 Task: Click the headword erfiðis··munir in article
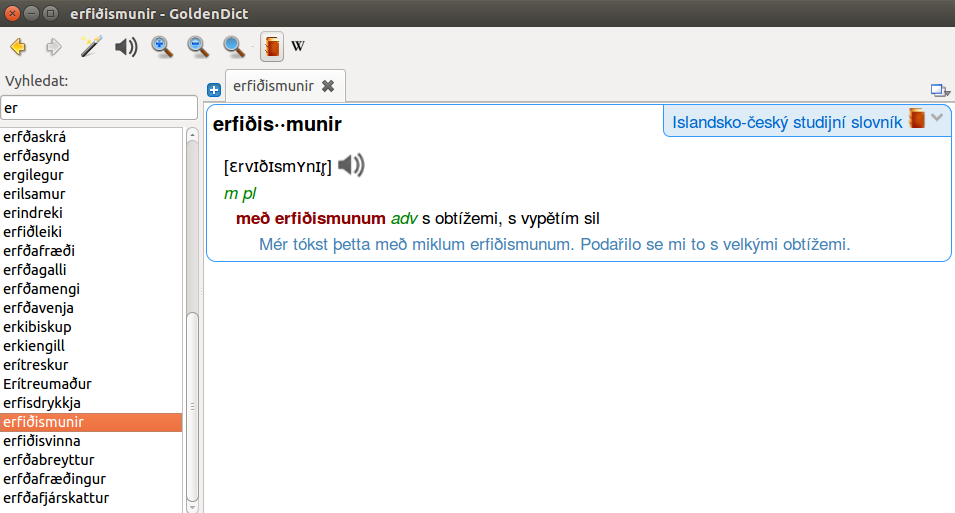pos(277,124)
